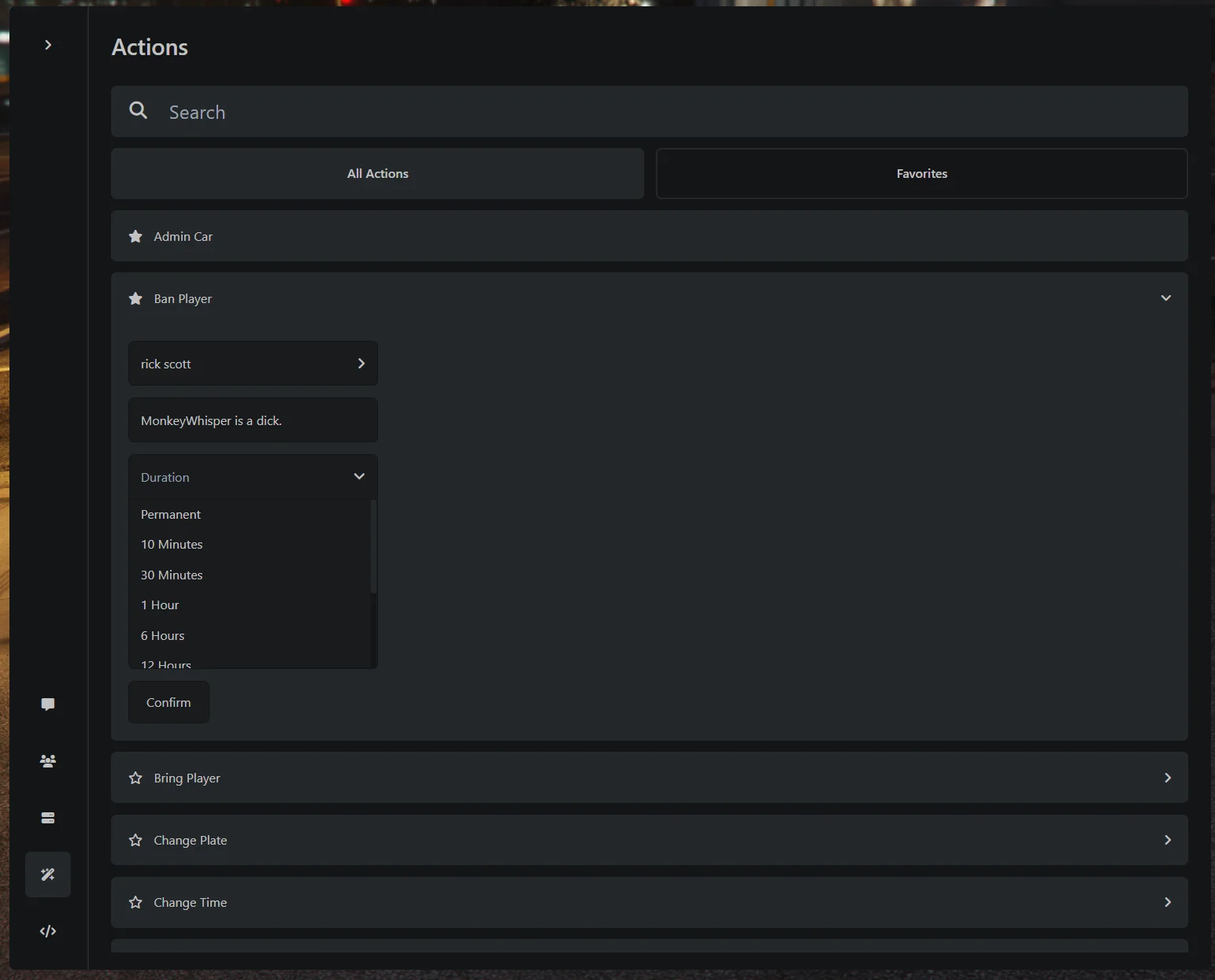The image size is (1215, 980).
Task: Favorite the Bring Player action star
Action: click(x=135, y=778)
